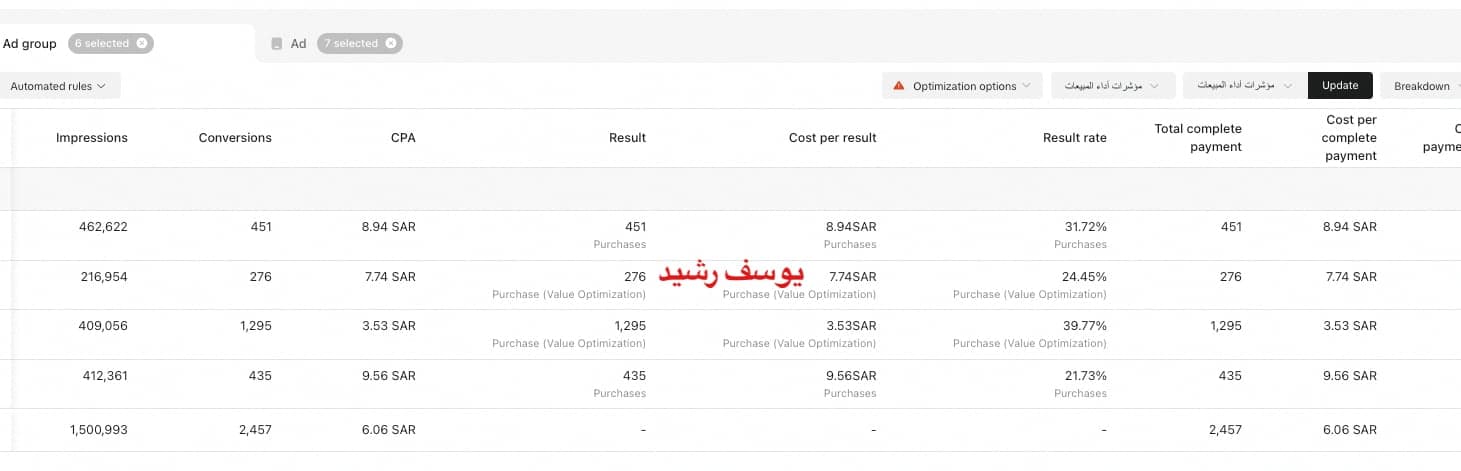Expand the Optimization options menu
The height and width of the screenshot is (471, 1461).
(x=962, y=86)
